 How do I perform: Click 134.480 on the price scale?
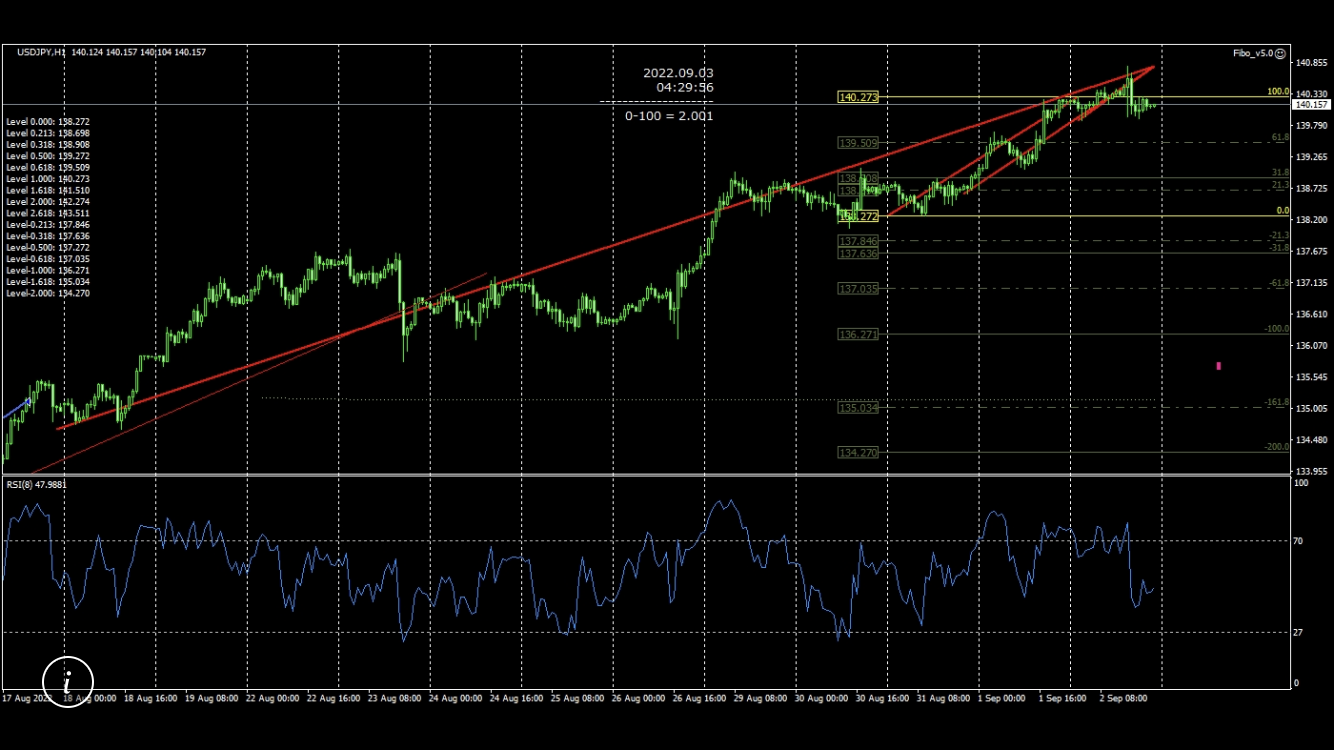(x=1311, y=440)
